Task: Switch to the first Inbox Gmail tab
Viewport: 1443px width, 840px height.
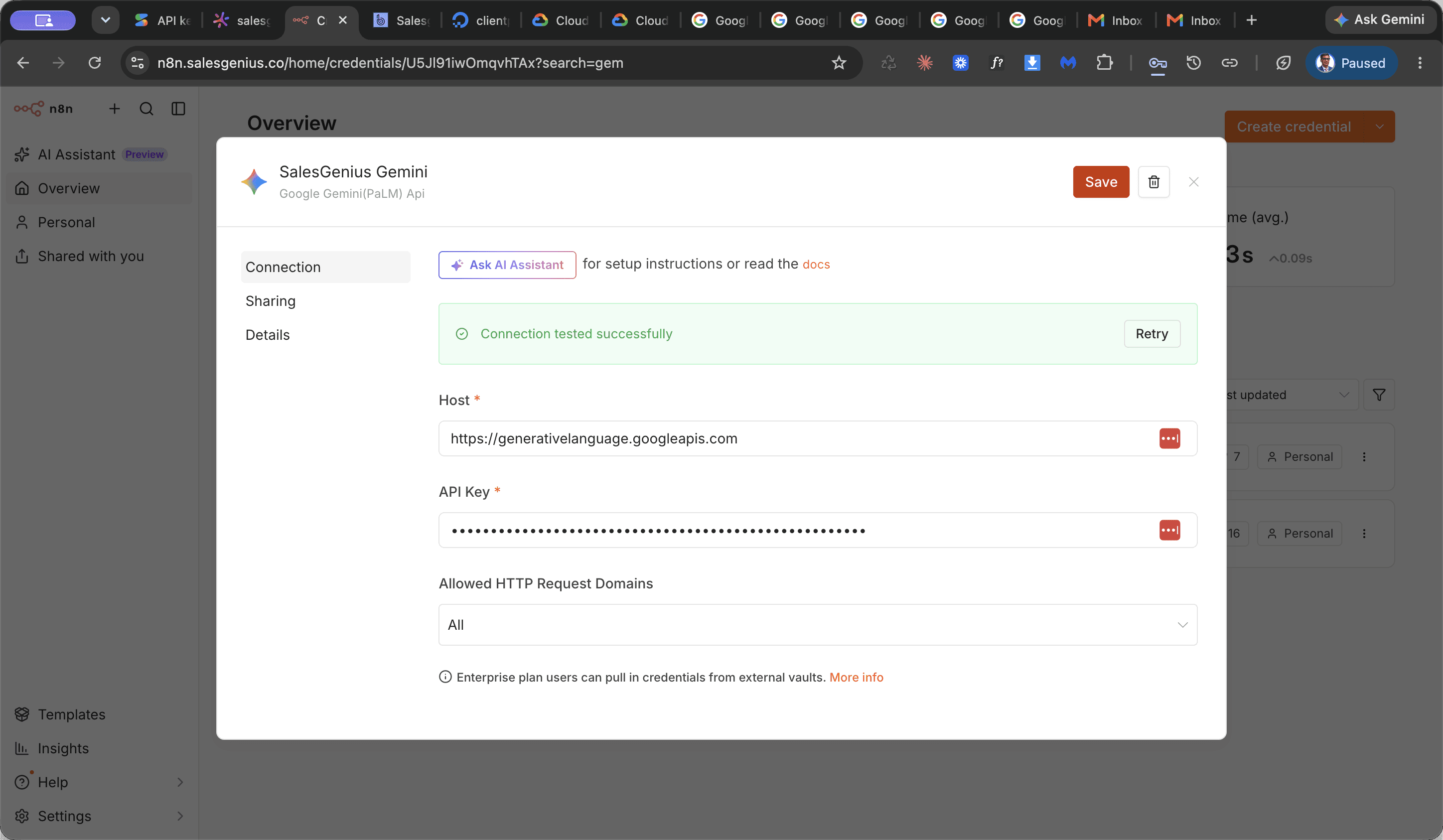Action: pyautogui.click(x=1116, y=20)
